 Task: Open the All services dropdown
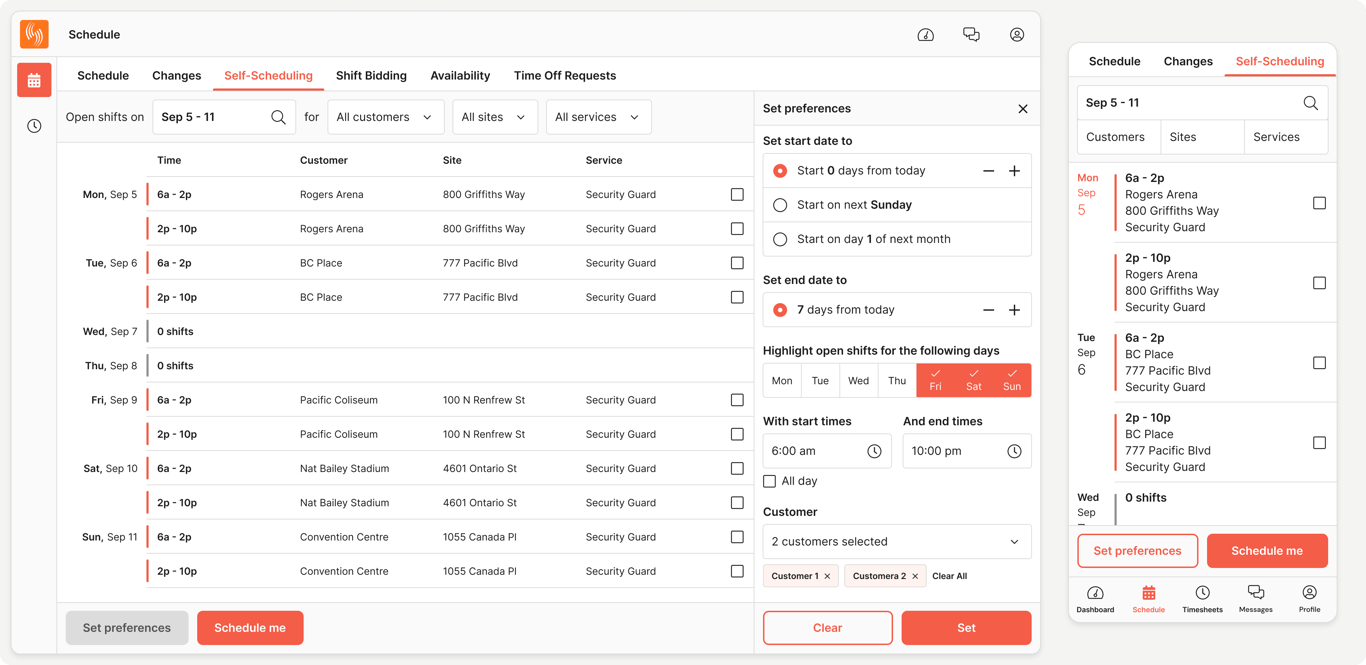coord(598,117)
